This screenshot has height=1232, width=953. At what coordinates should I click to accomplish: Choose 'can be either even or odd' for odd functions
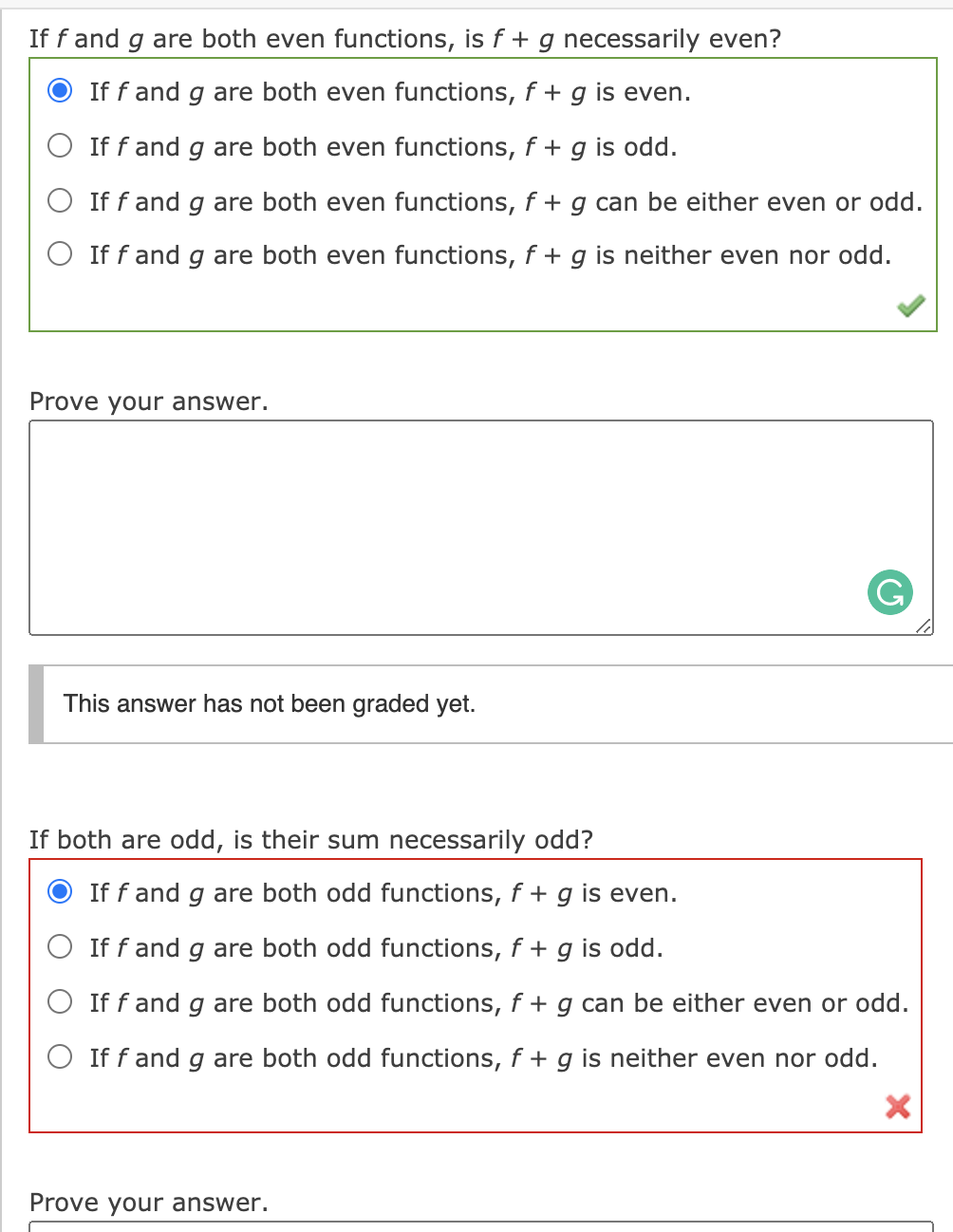(x=59, y=1002)
